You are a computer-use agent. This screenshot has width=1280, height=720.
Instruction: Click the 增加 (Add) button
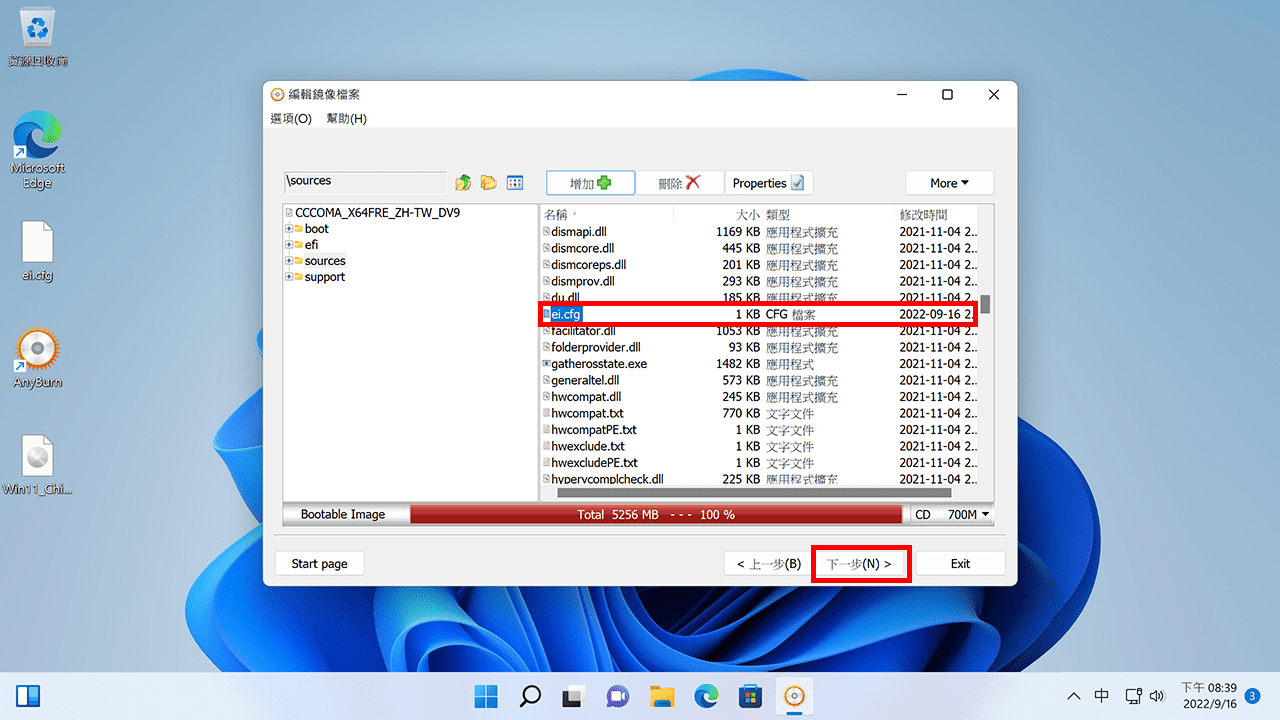coord(590,183)
